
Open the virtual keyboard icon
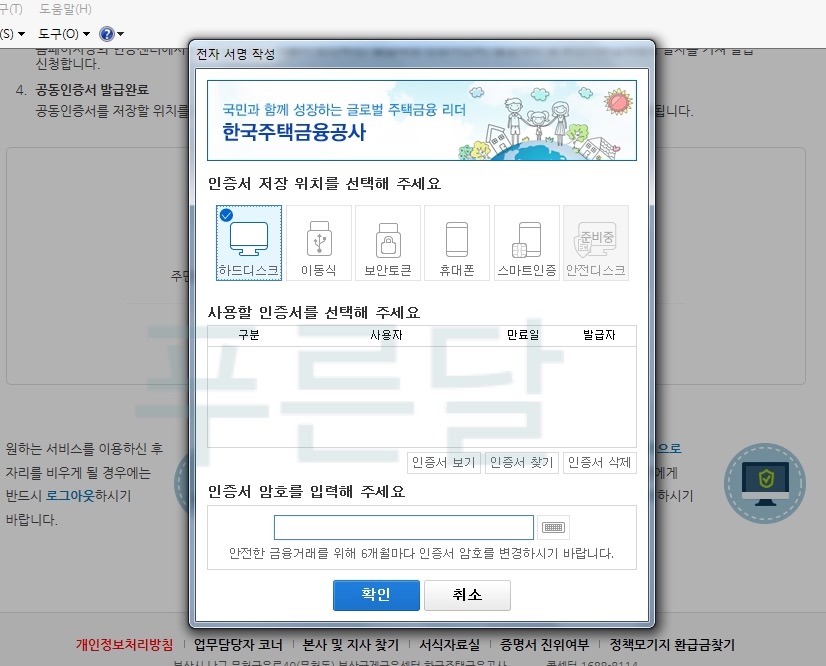pos(553,527)
